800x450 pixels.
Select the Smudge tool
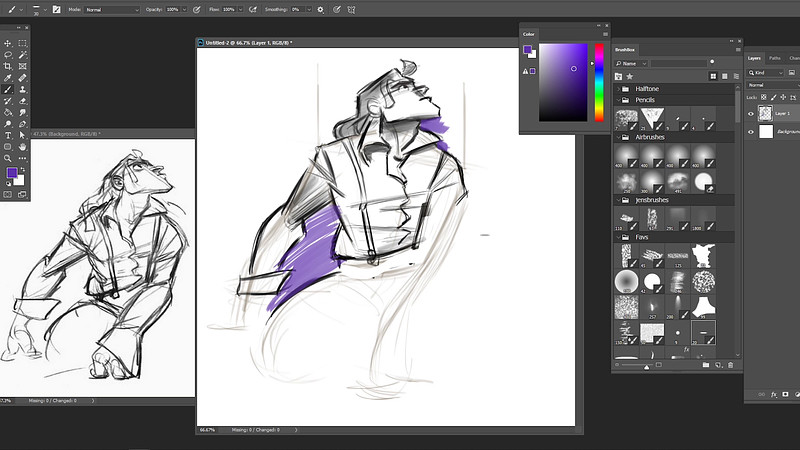click(22, 112)
